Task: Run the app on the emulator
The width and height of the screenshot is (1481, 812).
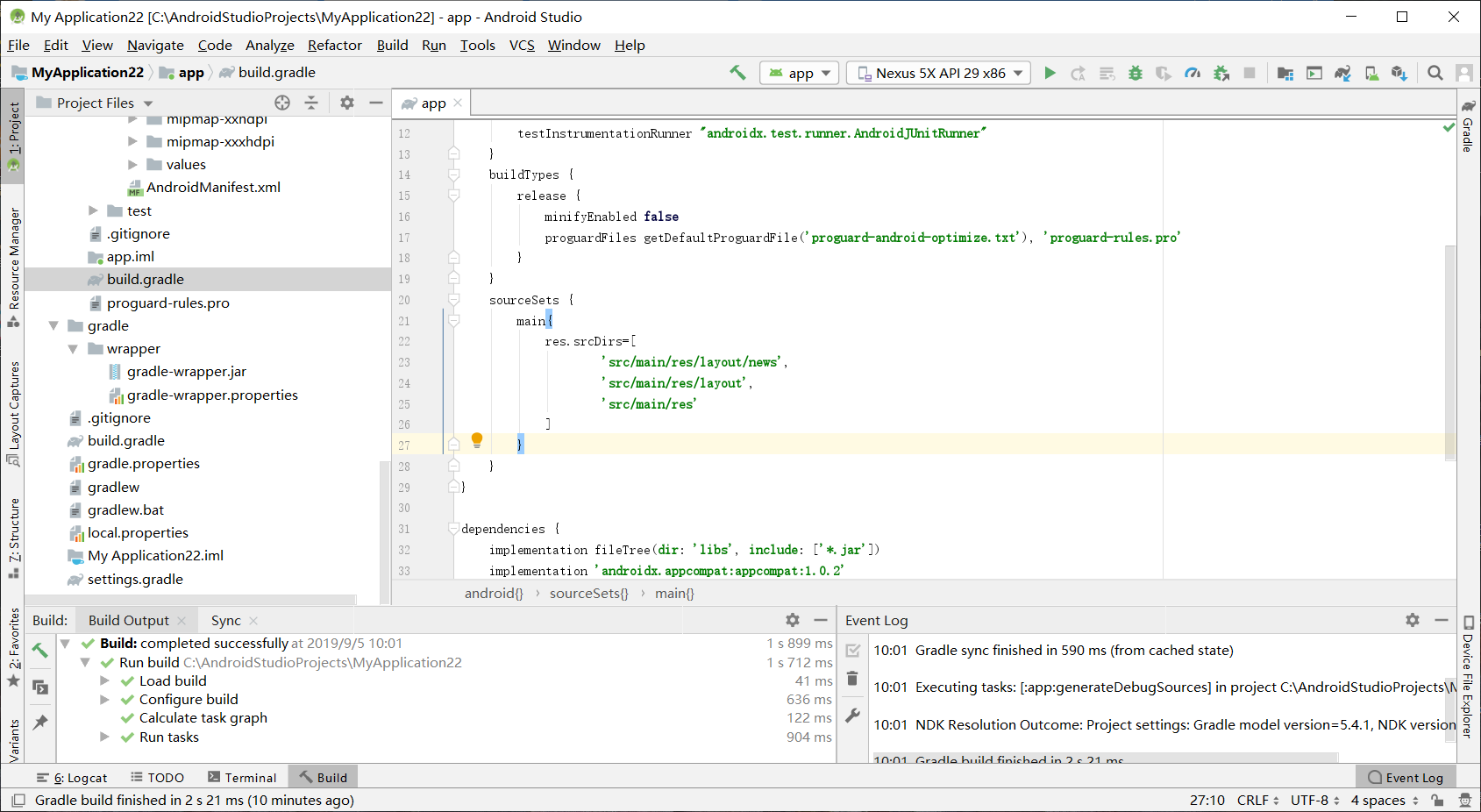Action: 1050,73
